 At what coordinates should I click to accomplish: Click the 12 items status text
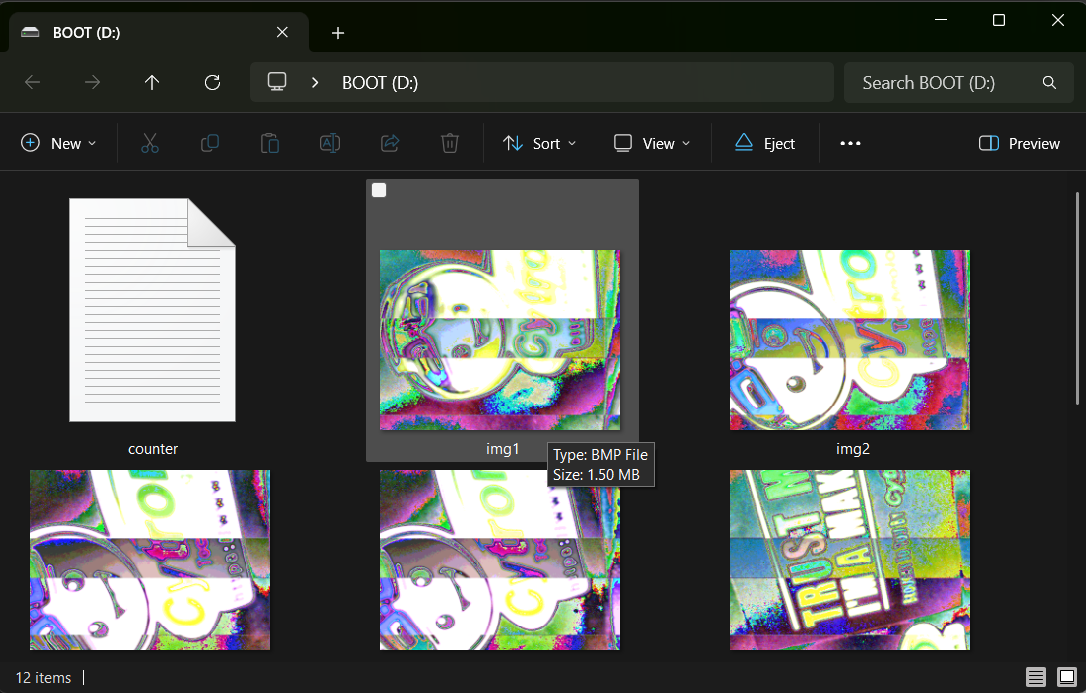click(x=43, y=678)
